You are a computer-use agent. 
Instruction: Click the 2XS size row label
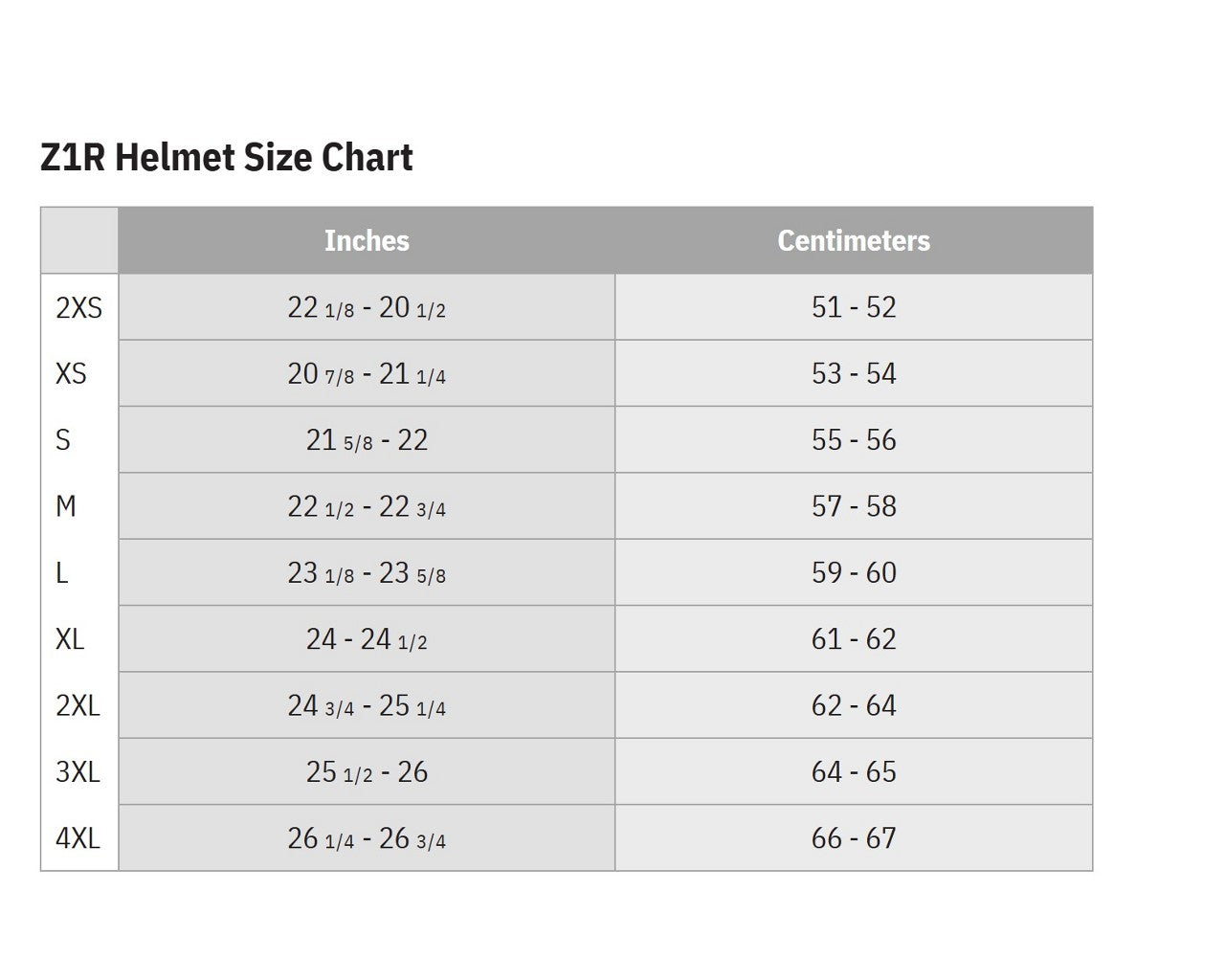click(x=78, y=307)
